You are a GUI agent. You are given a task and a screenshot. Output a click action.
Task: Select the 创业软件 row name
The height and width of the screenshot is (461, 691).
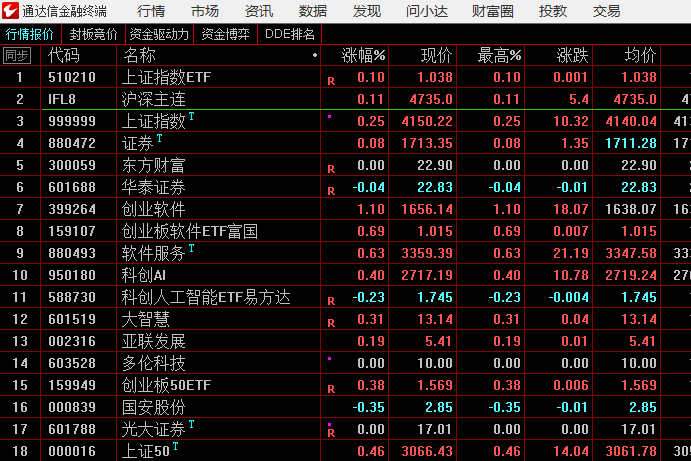[153, 209]
